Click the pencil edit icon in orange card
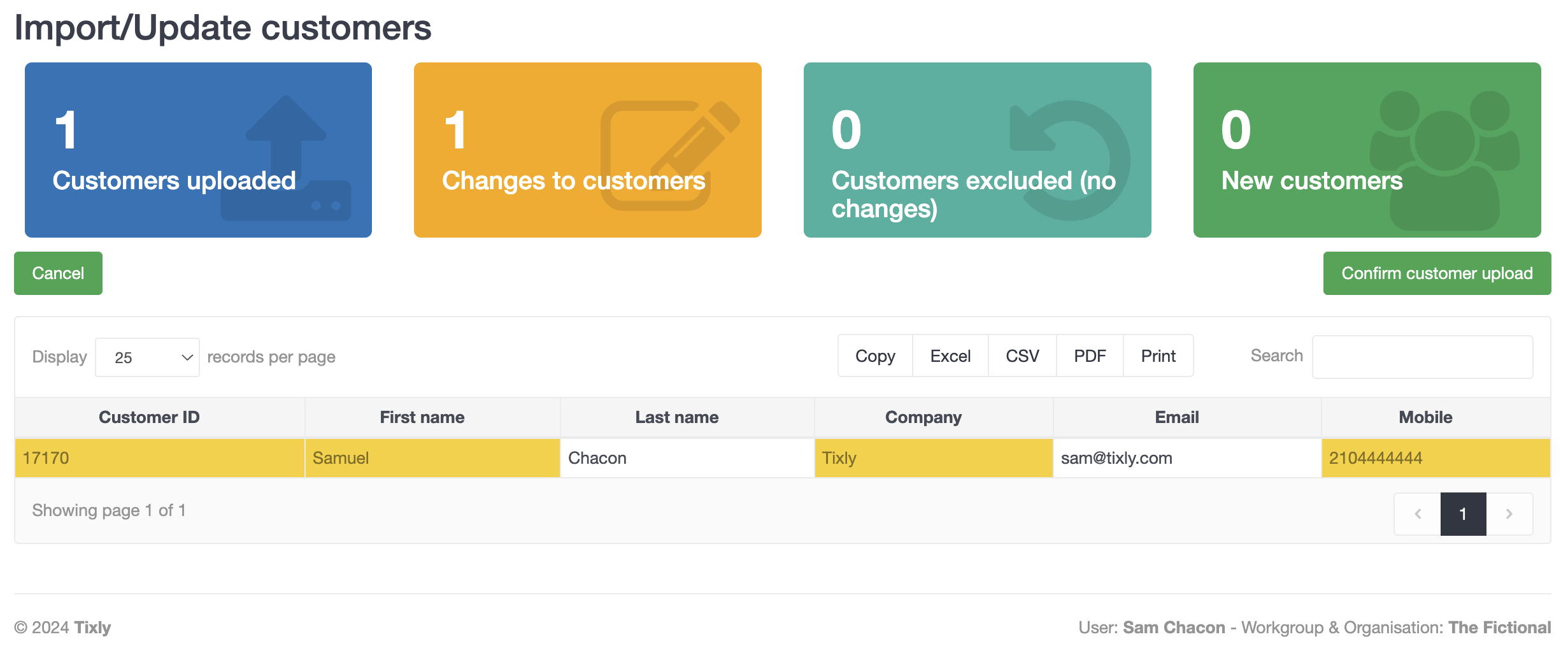Viewport: 1568px width, 660px height. [x=669, y=155]
